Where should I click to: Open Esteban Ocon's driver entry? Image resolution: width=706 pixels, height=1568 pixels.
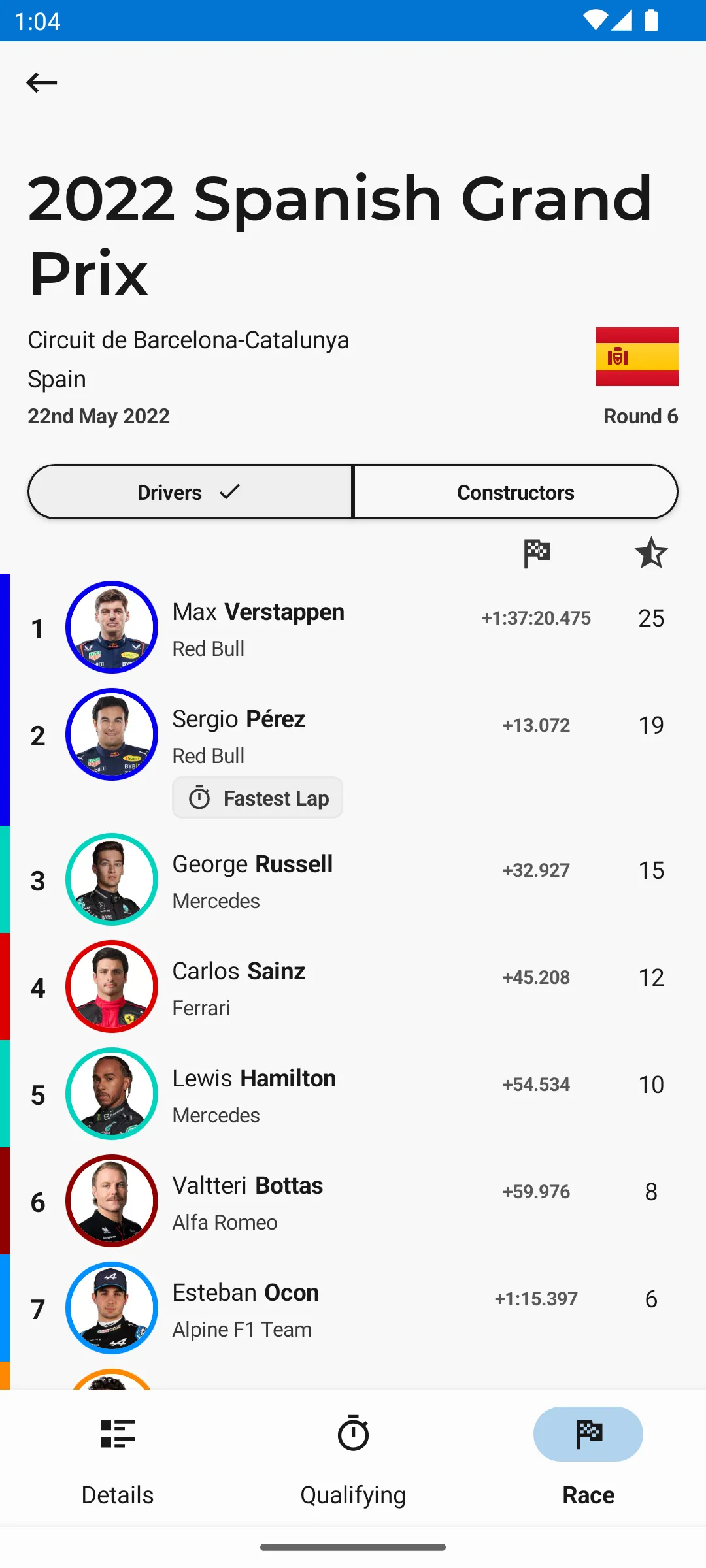353,1308
